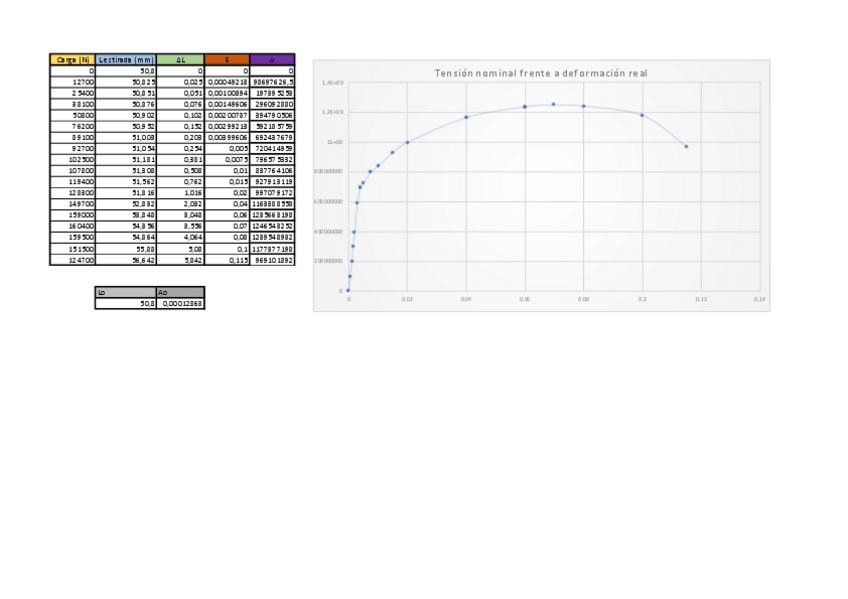Click the data point at strain 0,04
Image resolution: width=848 pixels, height=599 pixels.
click(x=466, y=117)
